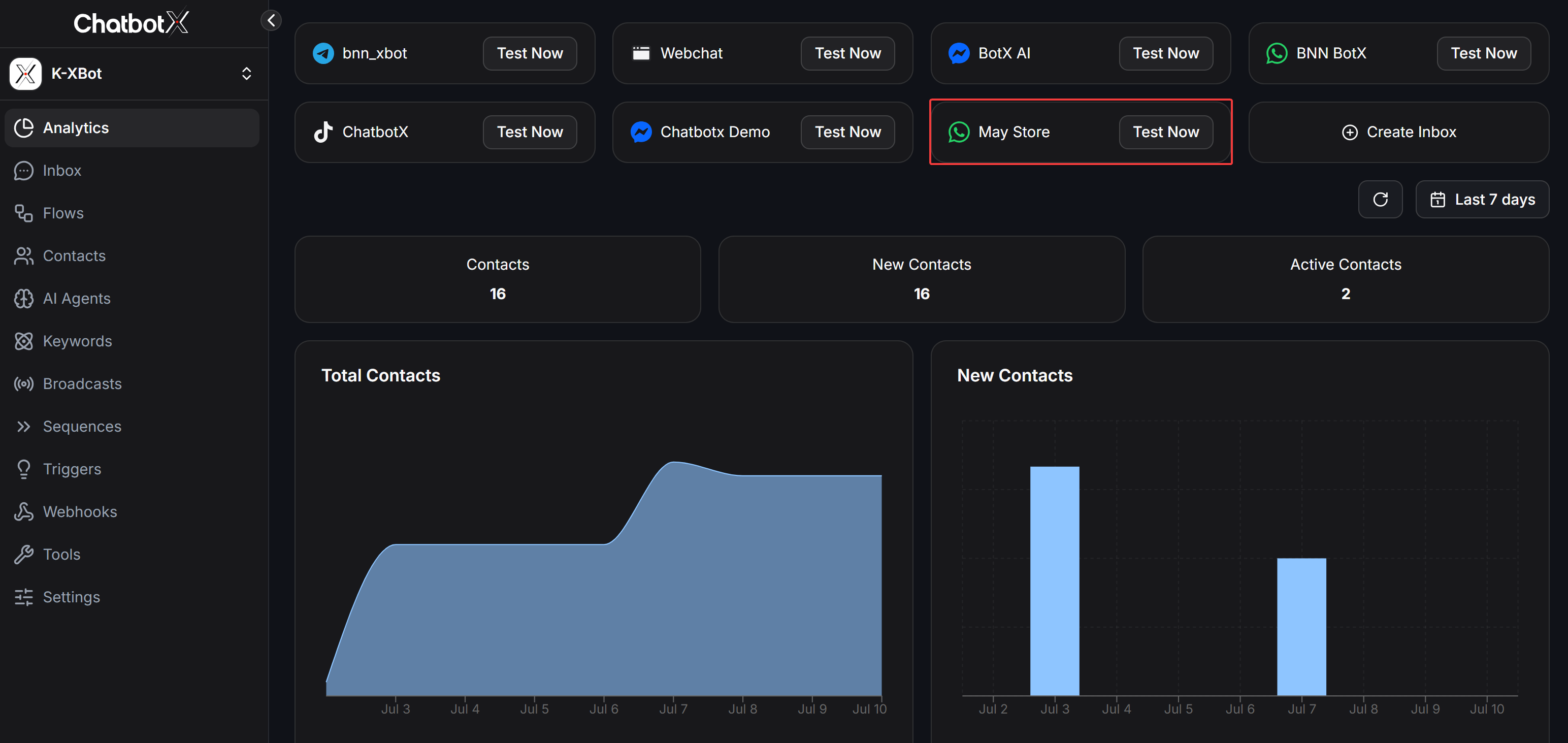Test Now for BNN BotX inbox
Viewport: 1568px width, 743px height.
coord(1483,54)
